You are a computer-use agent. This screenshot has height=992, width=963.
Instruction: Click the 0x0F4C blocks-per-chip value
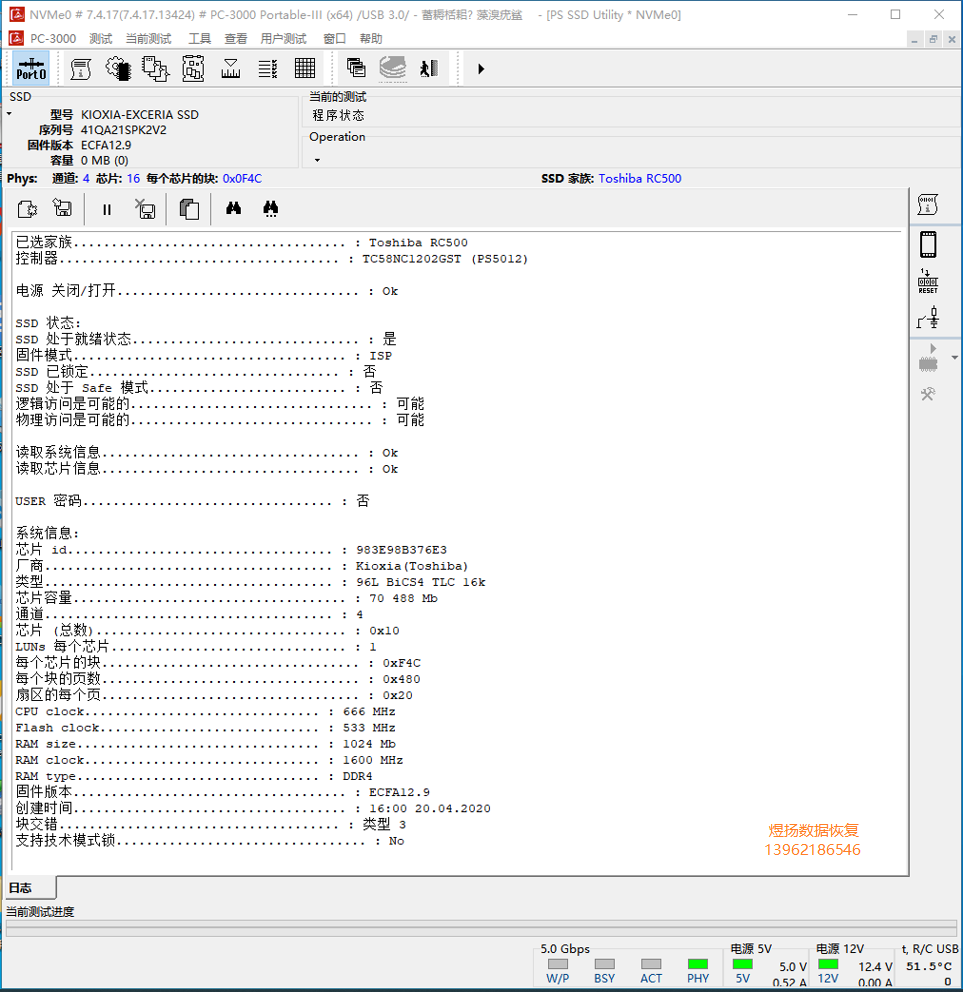pyautogui.click(x=242, y=178)
